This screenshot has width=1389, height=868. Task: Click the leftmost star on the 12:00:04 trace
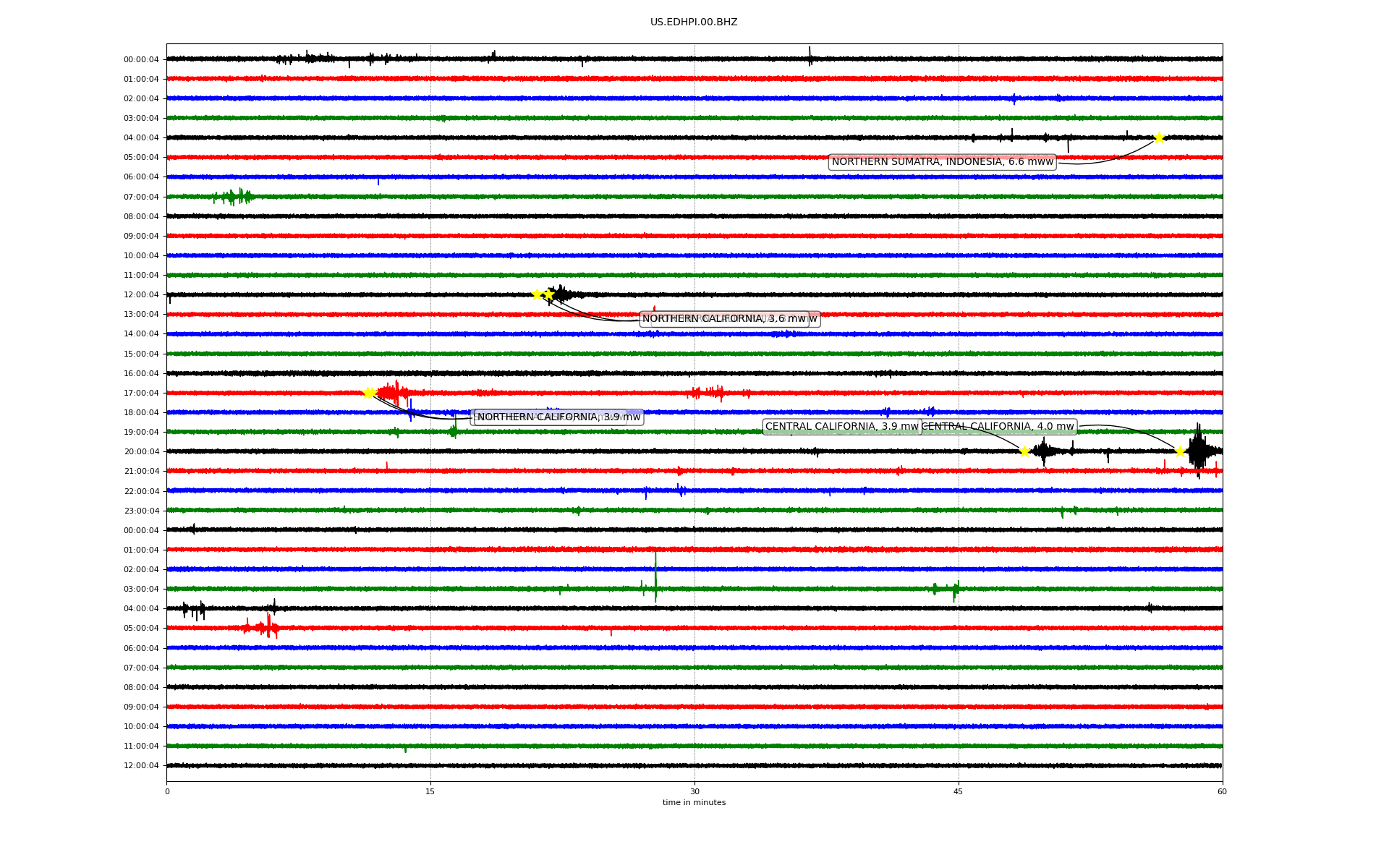click(x=537, y=294)
